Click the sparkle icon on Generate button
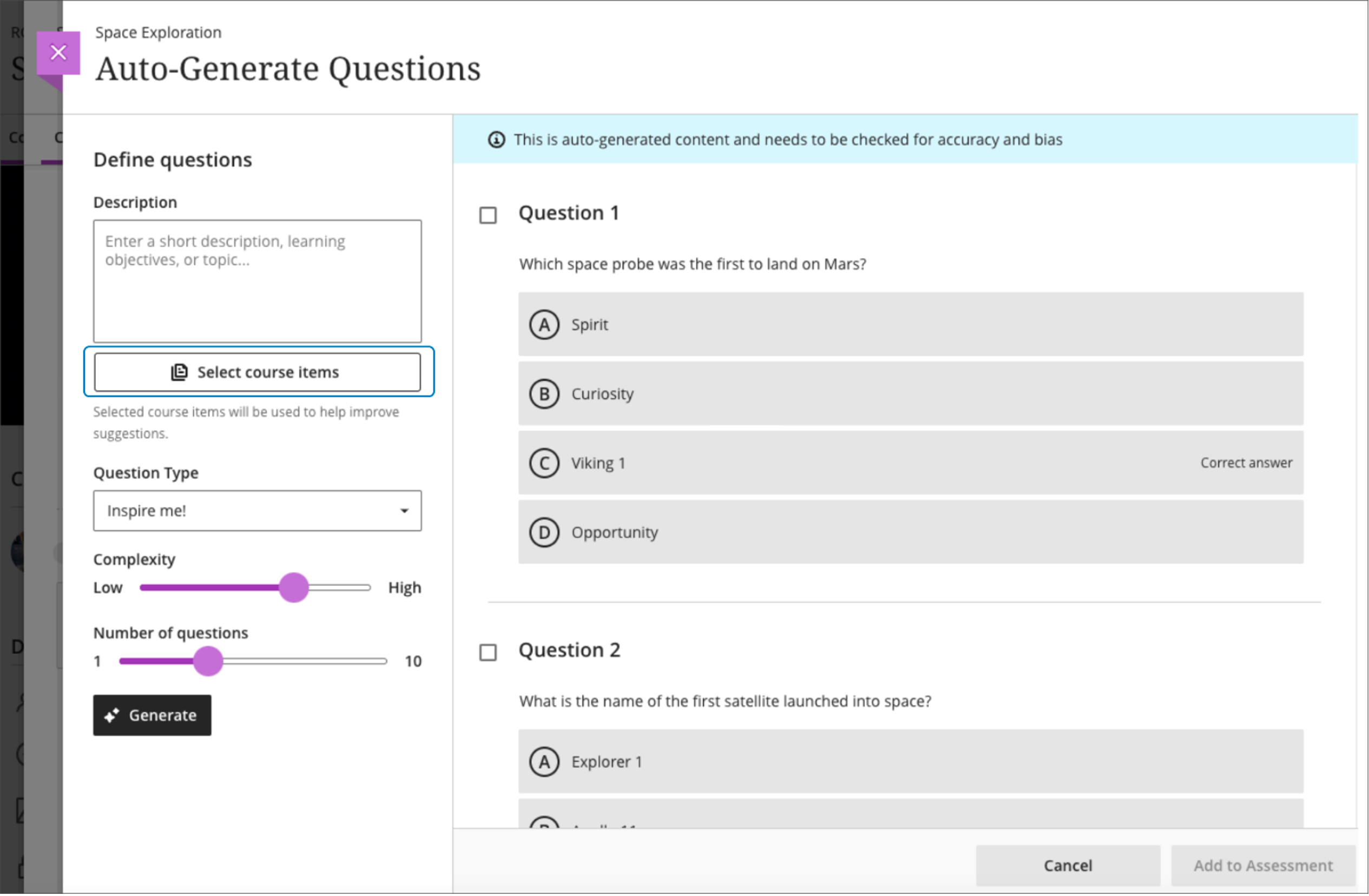This screenshot has width=1369, height=896. point(111,715)
